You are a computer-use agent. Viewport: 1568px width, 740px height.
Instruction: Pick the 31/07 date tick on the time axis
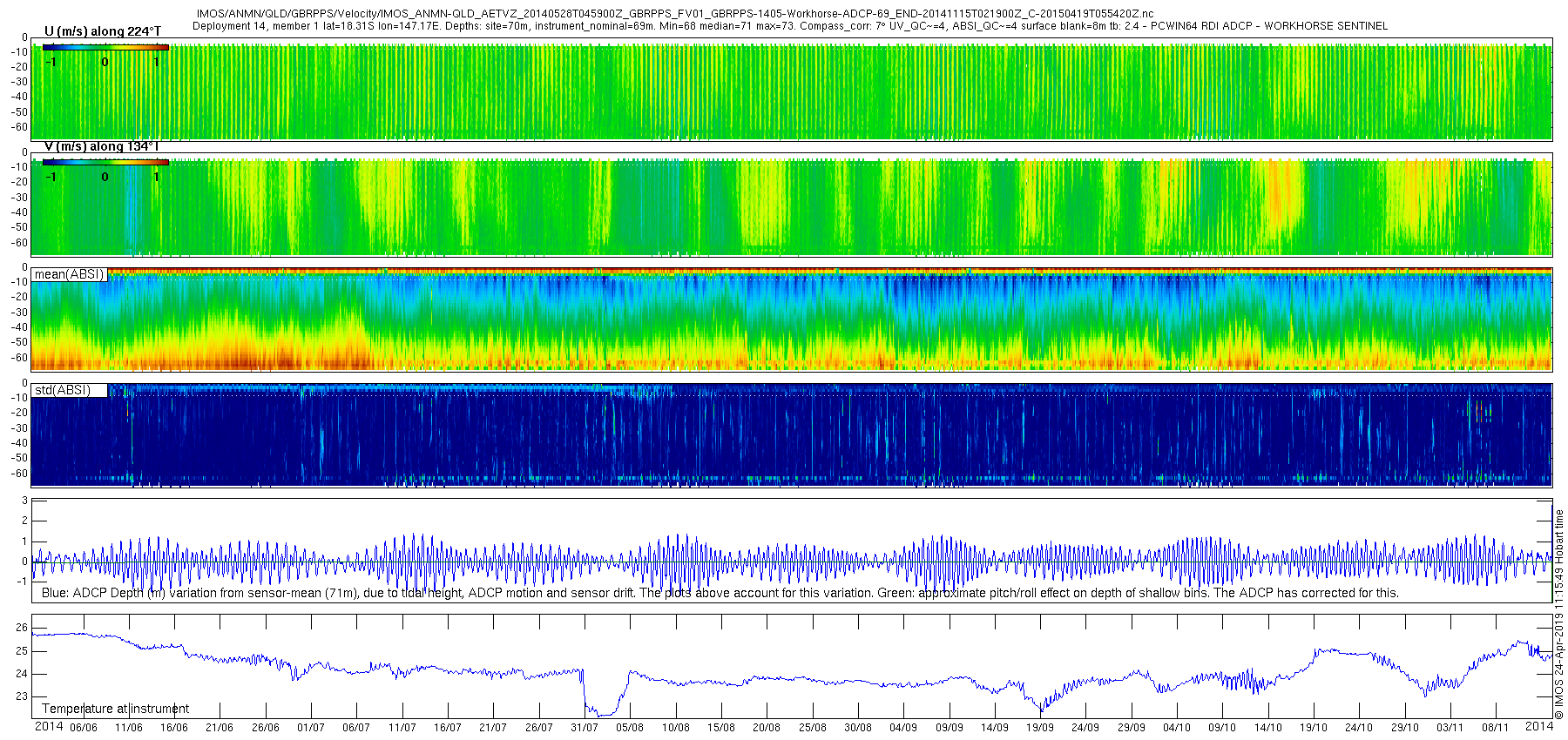pyautogui.click(x=584, y=728)
